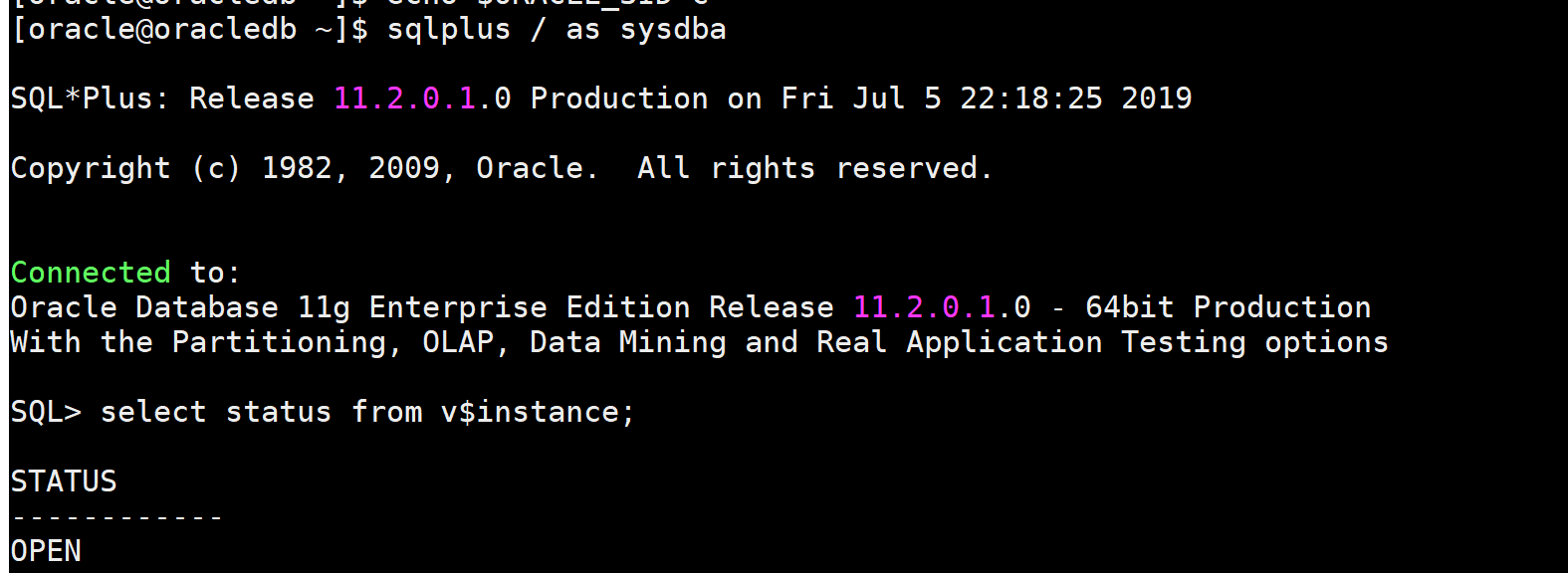Click the word Partitioning

coord(279,342)
